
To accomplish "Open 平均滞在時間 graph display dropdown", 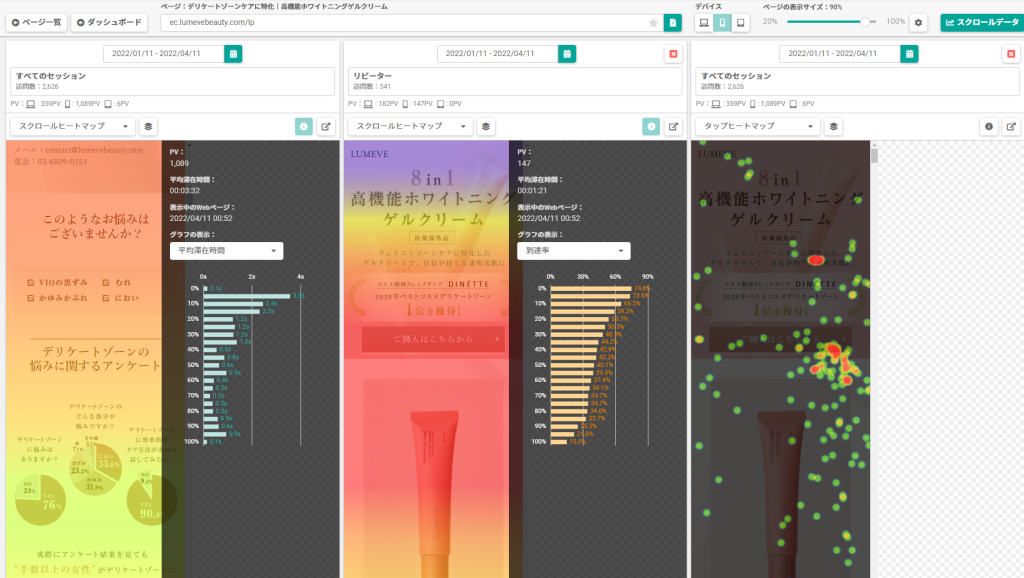I will pyautogui.click(x=227, y=251).
